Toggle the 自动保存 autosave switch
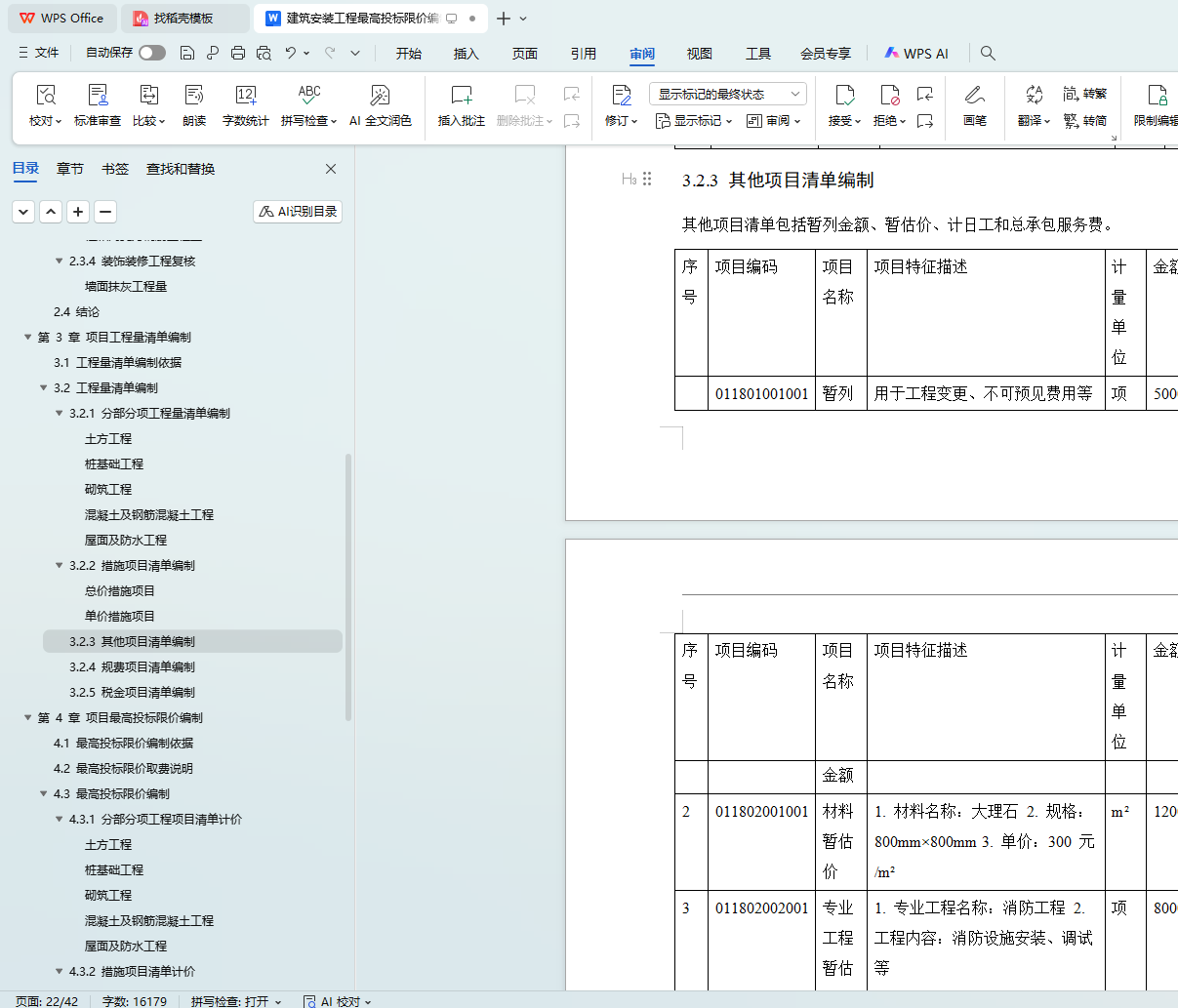Screen dimensions: 1178x1008 tap(152, 53)
